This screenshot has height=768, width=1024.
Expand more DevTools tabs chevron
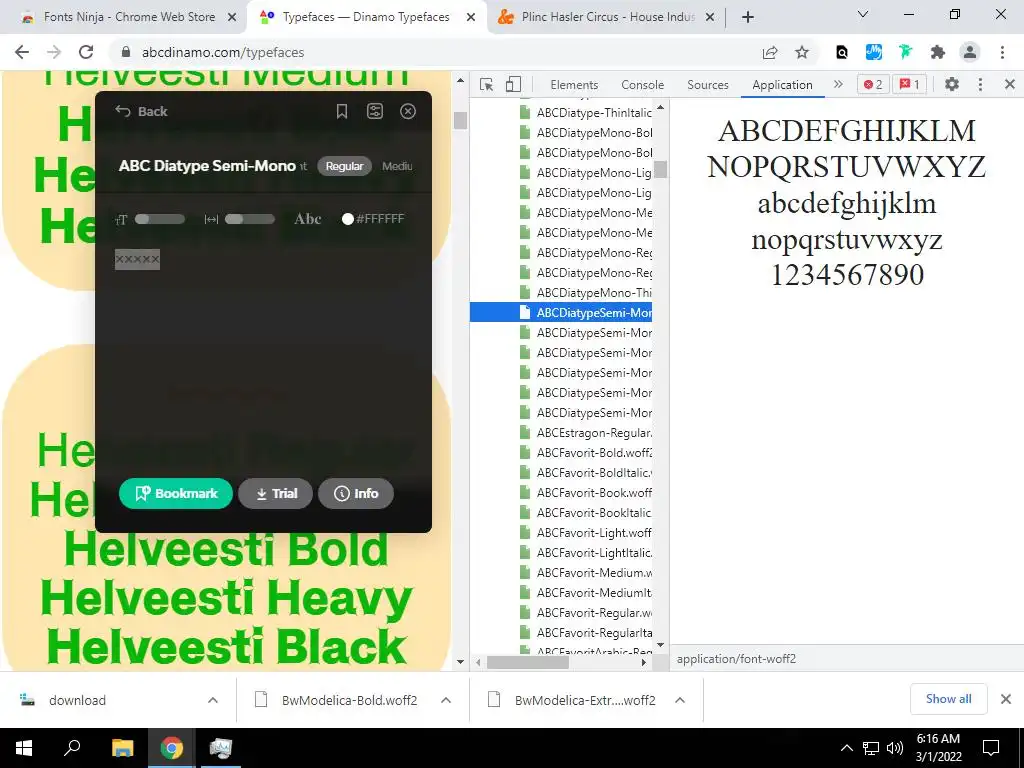tap(839, 84)
